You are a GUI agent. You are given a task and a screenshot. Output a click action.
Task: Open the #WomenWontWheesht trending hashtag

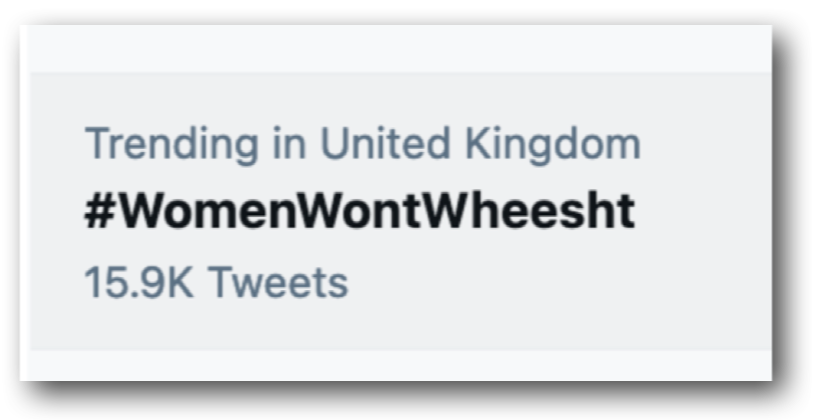click(x=359, y=213)
